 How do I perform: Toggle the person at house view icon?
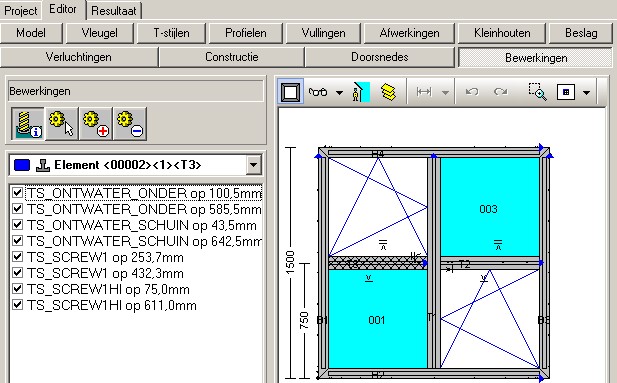coord(361,92)
